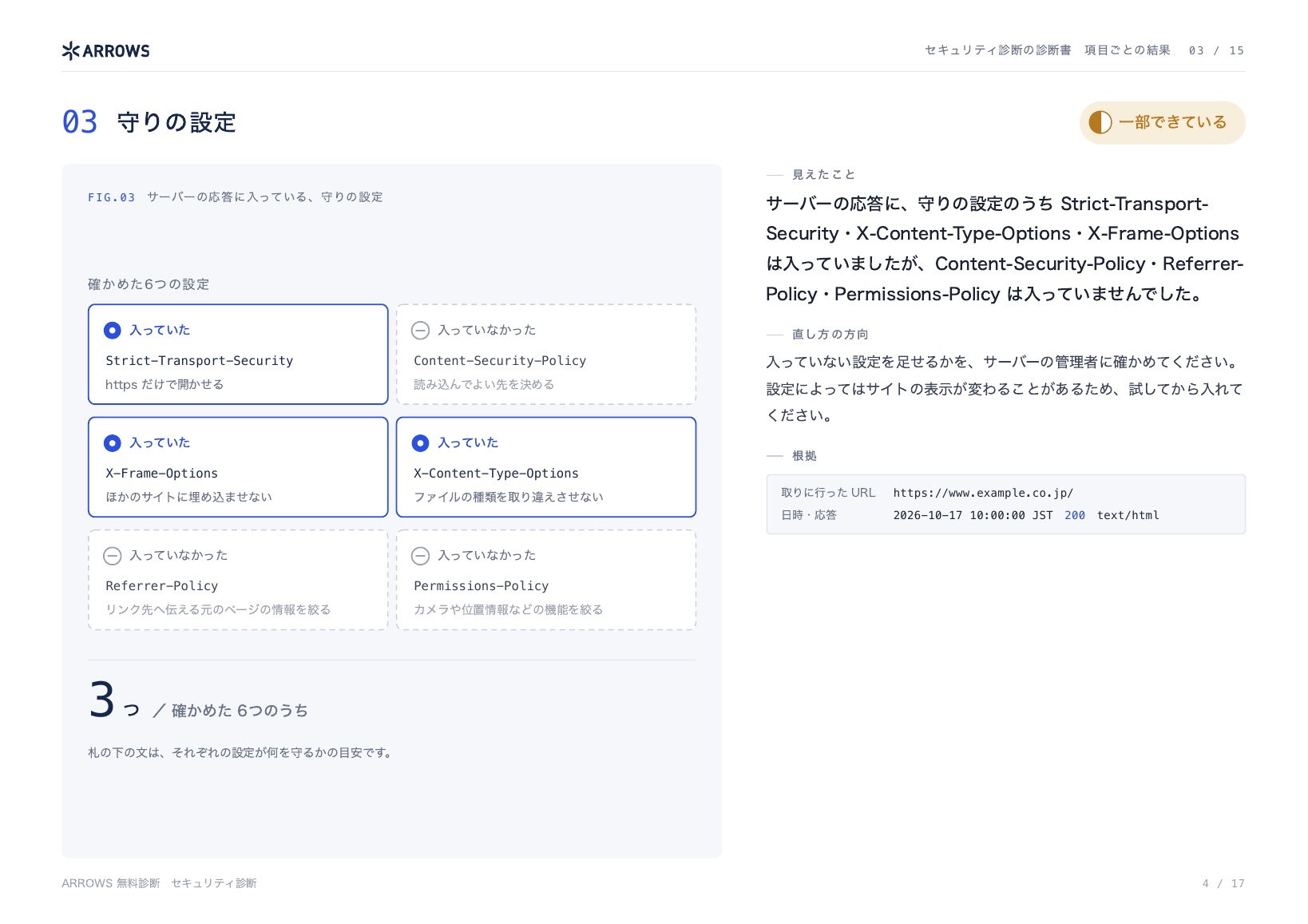This screenshot has height=924, width=1308.
Task: Click the 見えたこと section label
Action: 823,174
